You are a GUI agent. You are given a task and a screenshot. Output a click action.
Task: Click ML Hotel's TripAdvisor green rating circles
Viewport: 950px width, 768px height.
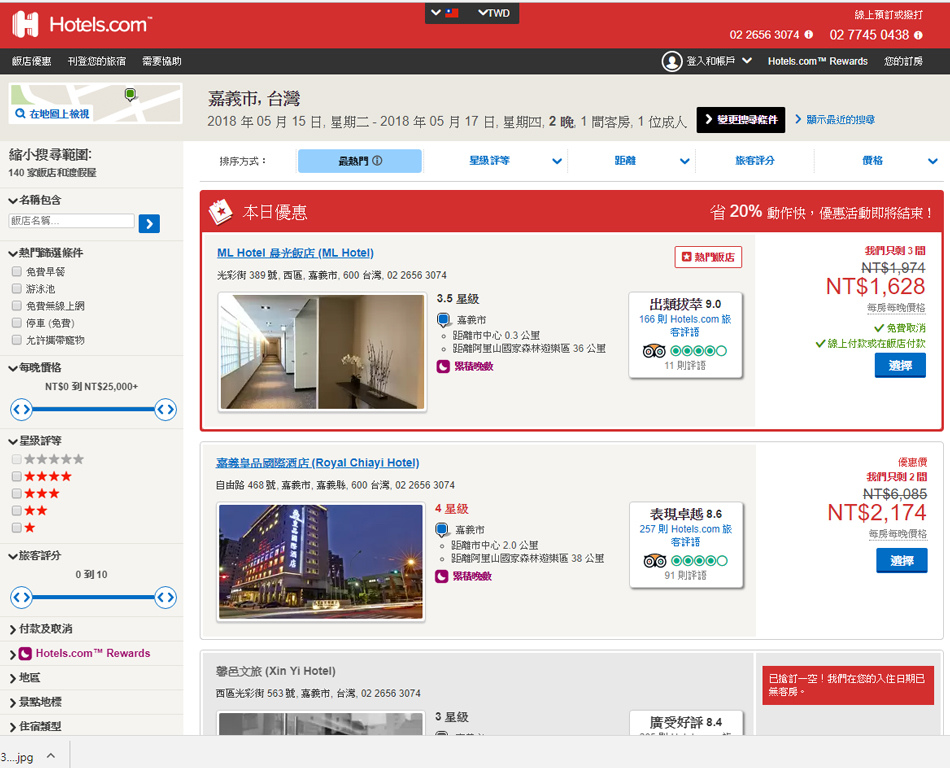699,351
